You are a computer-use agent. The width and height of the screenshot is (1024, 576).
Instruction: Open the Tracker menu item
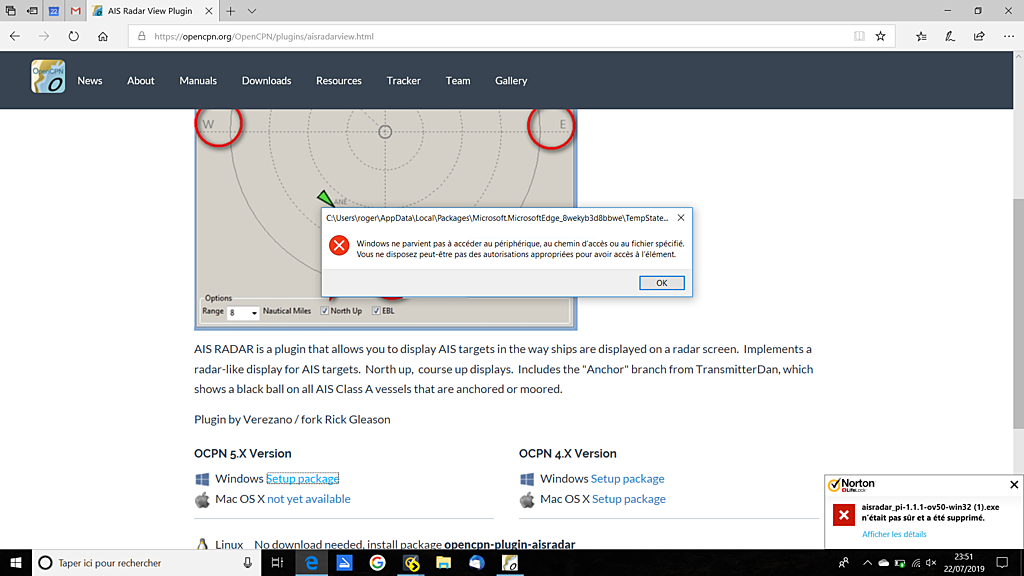(x=404, y=80)
